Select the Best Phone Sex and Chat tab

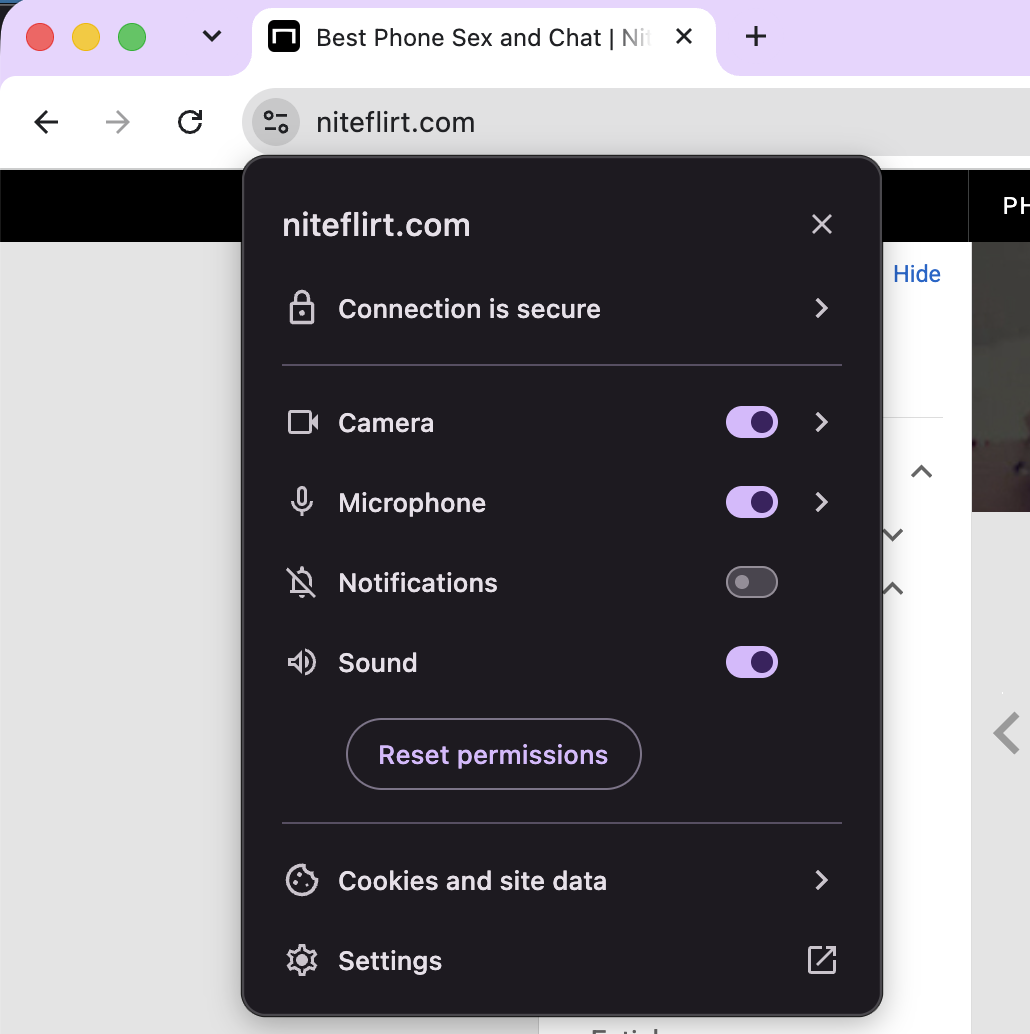click(x=483, y=38)
